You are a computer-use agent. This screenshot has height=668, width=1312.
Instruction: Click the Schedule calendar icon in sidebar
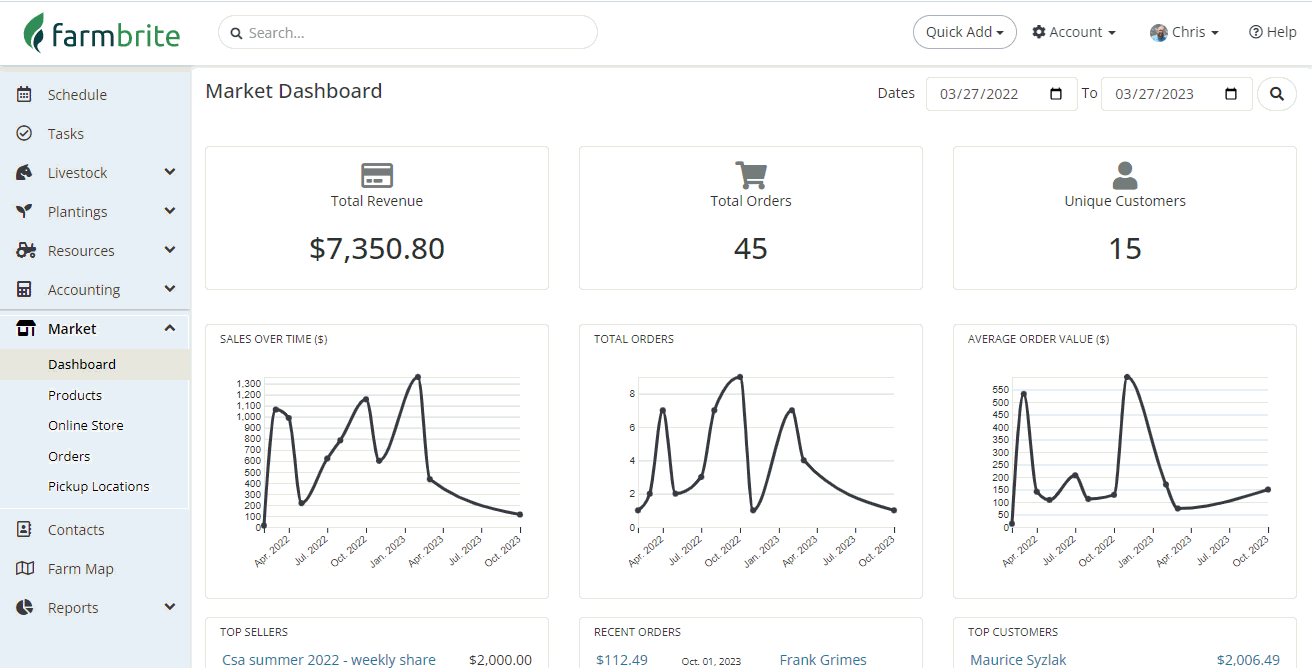pos(25,95)
